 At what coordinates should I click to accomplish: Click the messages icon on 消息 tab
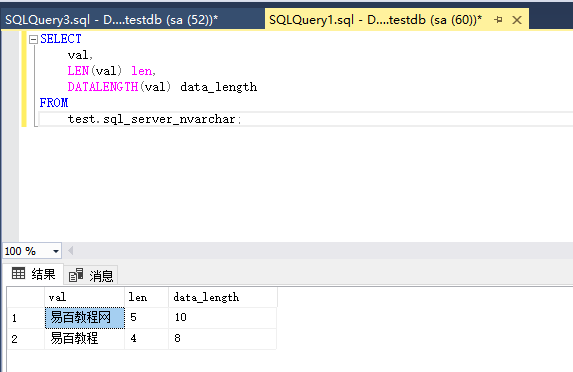point(76,275)
